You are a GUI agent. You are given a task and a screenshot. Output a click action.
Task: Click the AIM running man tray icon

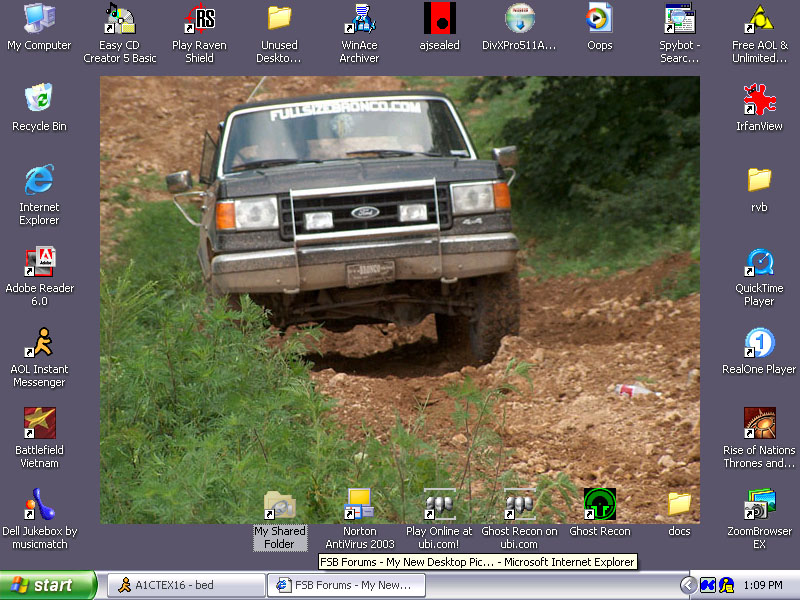726,585
